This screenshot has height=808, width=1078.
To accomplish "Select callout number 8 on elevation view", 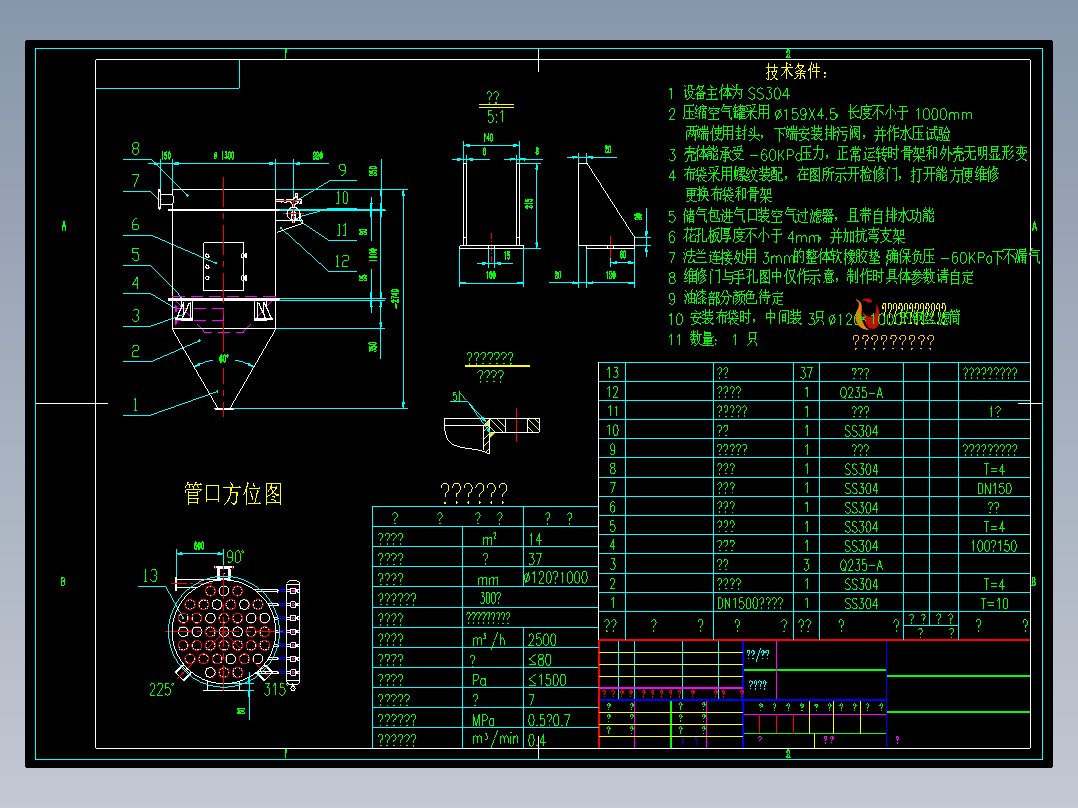I will [x=135, y=149].
